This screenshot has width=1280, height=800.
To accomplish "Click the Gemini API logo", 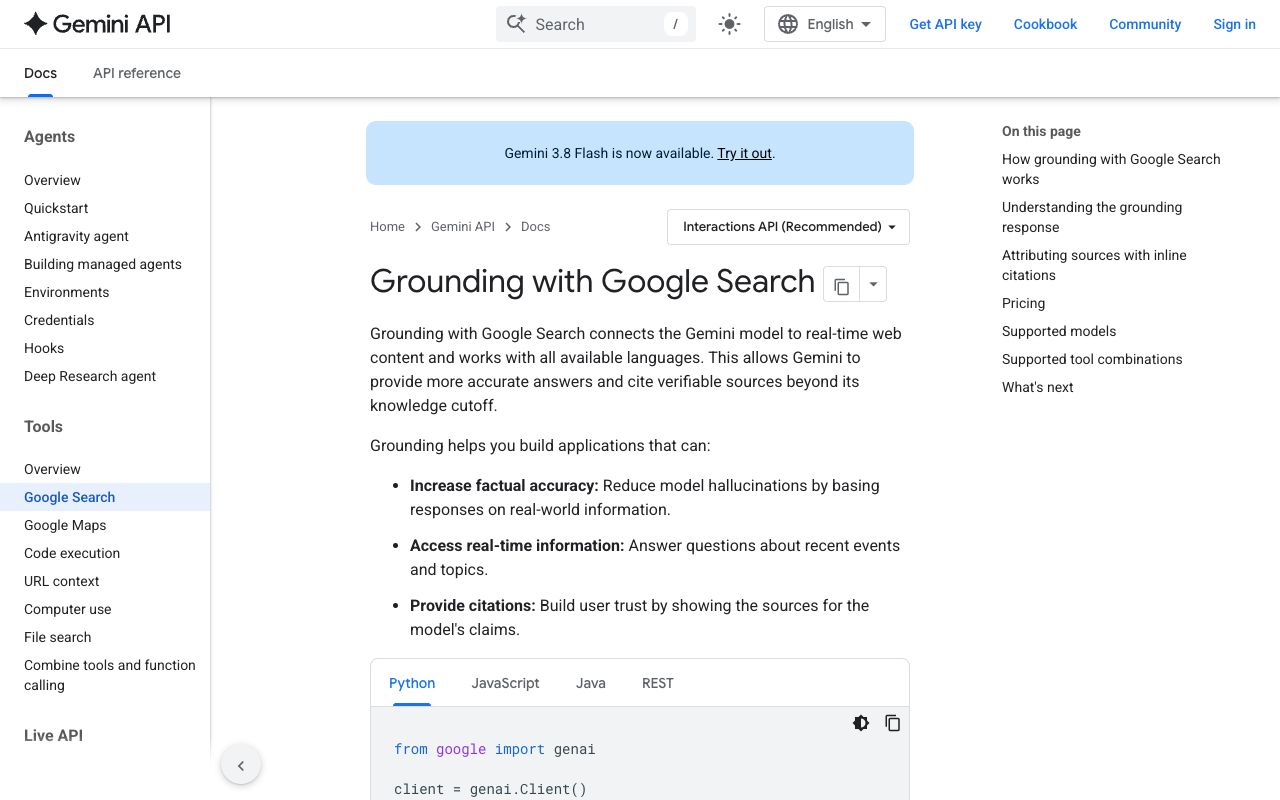I will coord(98,24).
